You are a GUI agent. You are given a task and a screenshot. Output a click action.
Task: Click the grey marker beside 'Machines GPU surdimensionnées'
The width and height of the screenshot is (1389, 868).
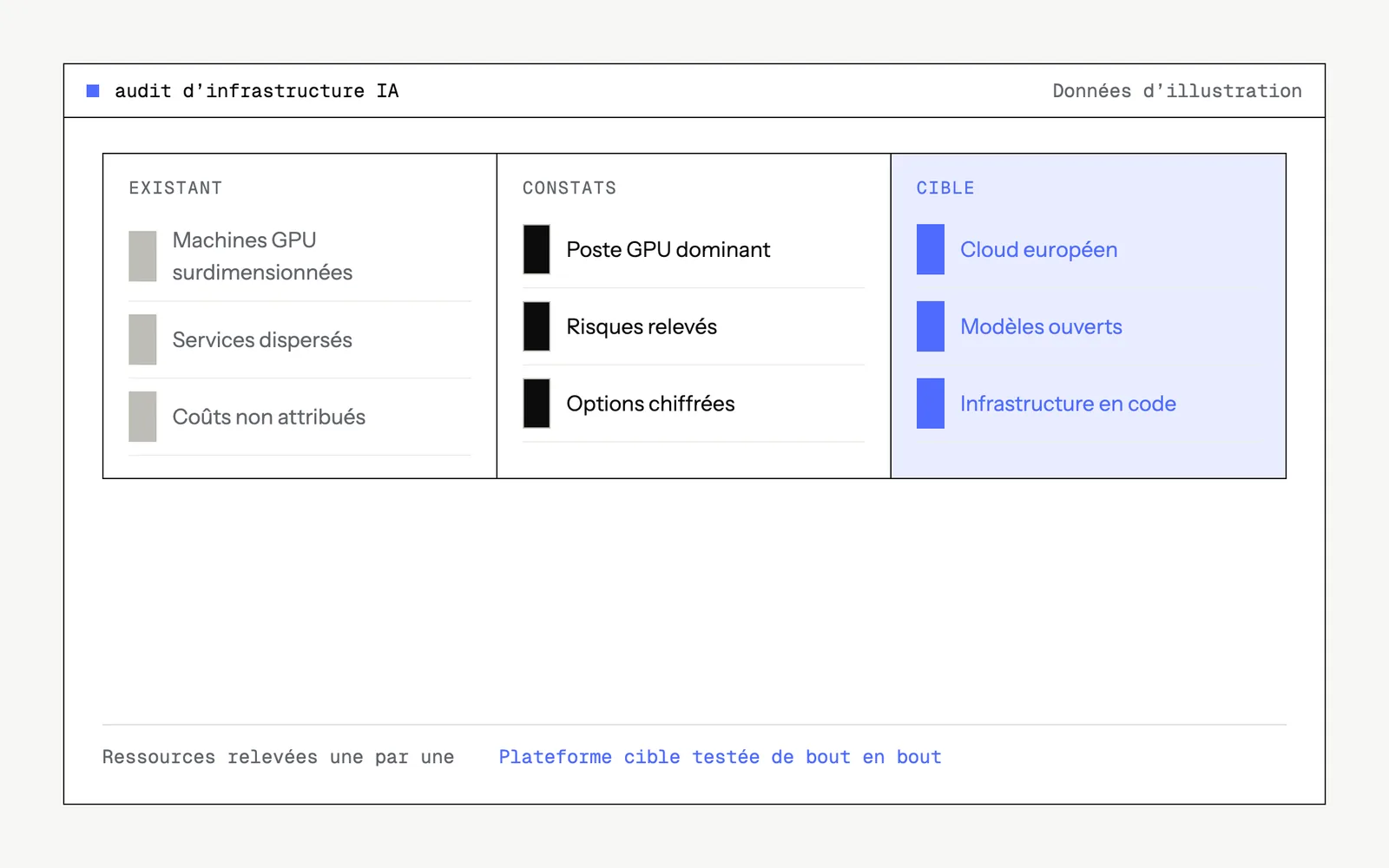click(x=142, y=256)
